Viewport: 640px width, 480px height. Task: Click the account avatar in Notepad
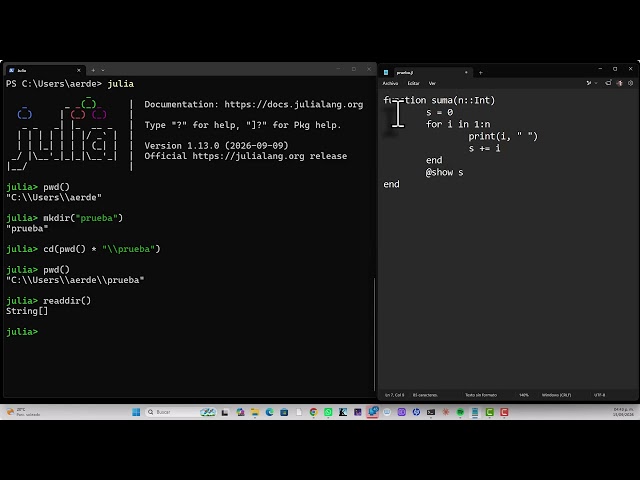(x=619, y=83)
